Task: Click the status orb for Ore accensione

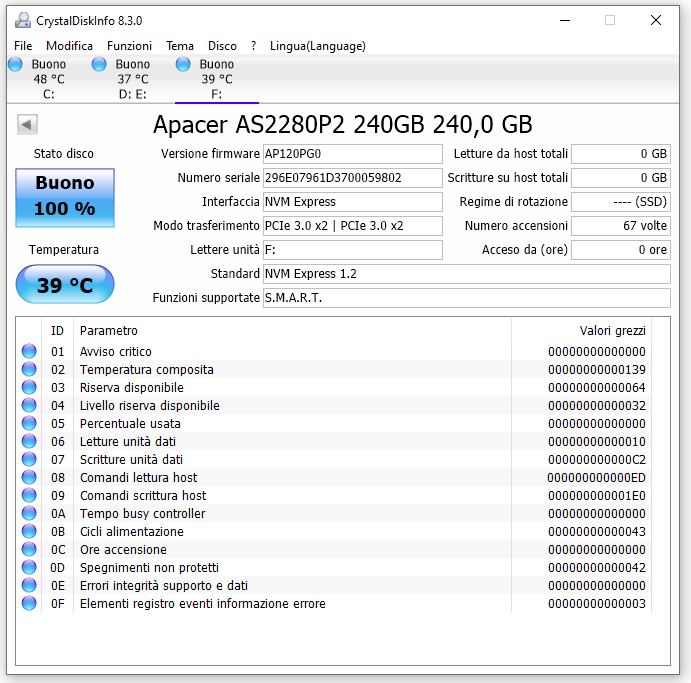Action: 29,549
